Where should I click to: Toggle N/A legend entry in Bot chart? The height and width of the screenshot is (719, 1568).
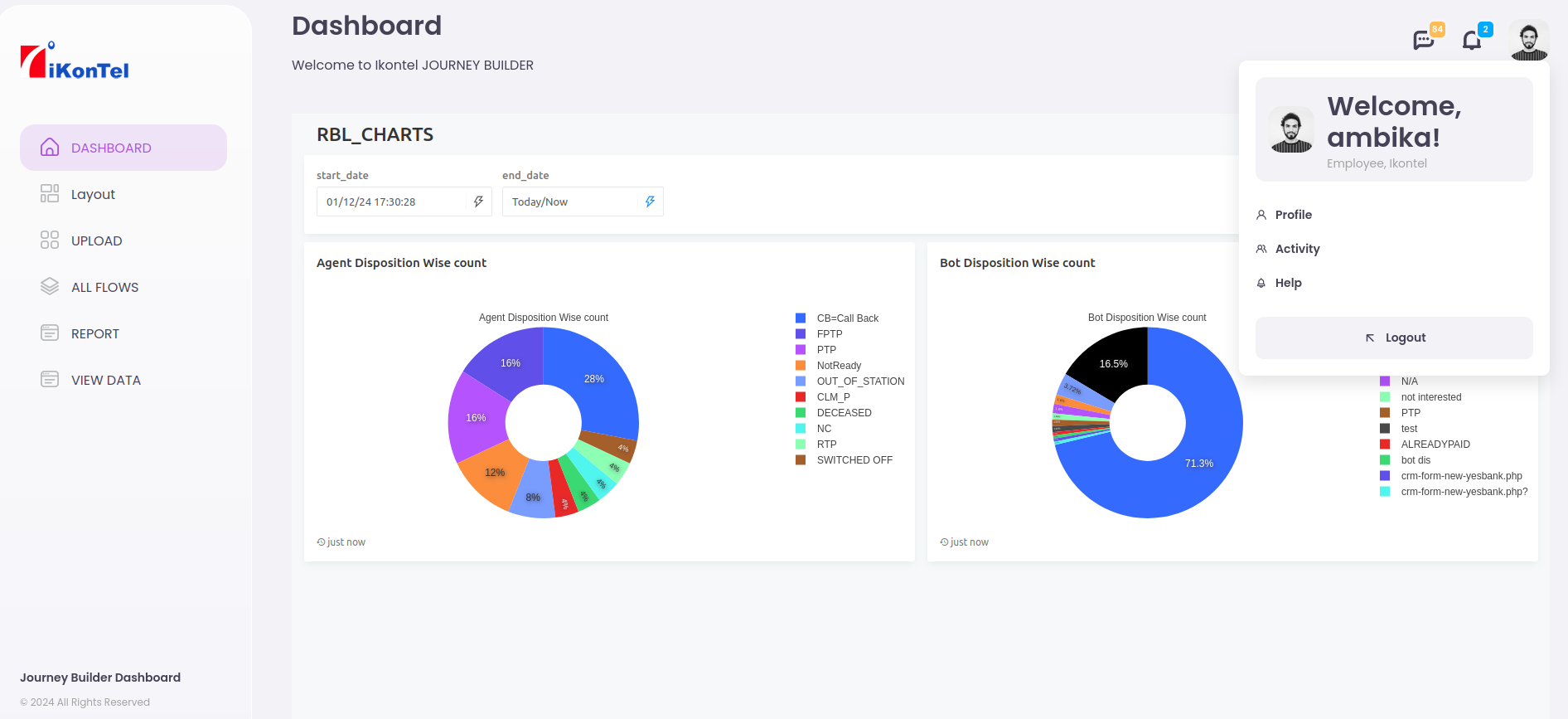click(1399, 381)
